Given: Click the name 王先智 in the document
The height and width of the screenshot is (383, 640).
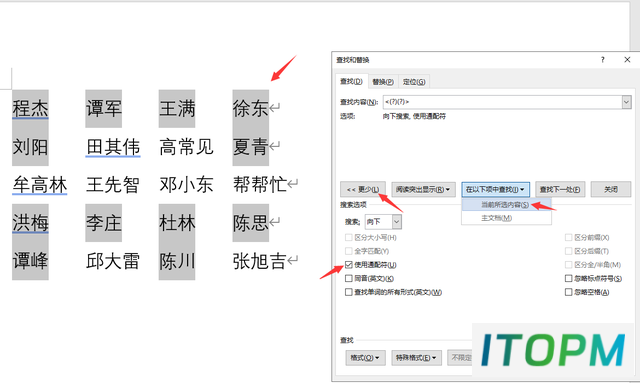Looking at the screenshot, I should coord(113,185).
